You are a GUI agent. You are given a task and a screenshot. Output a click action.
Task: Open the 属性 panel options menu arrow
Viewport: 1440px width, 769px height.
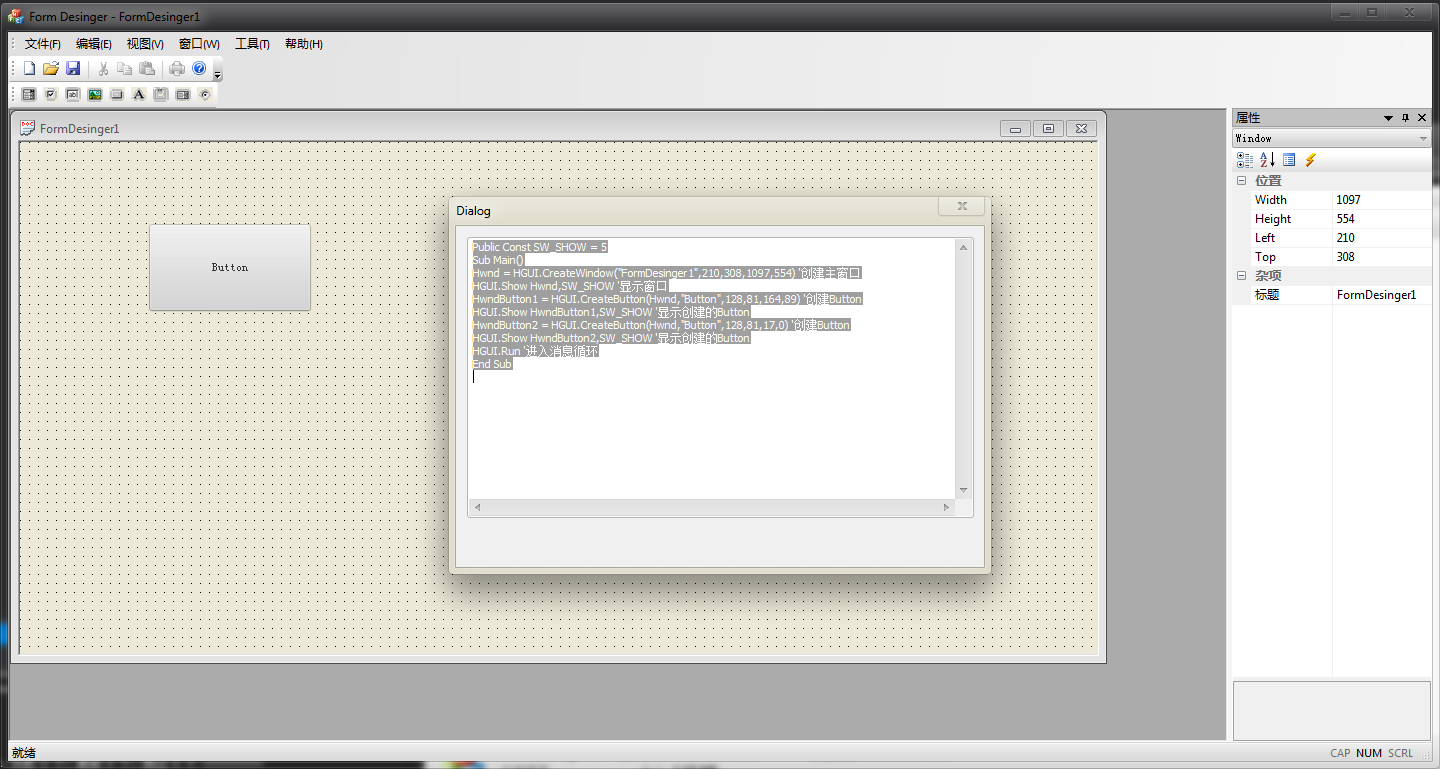point(1388,118)
